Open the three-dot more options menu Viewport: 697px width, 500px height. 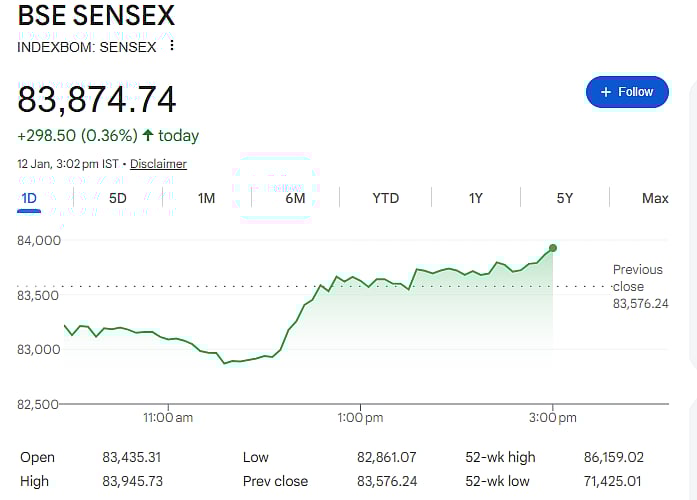pos(172,46)
